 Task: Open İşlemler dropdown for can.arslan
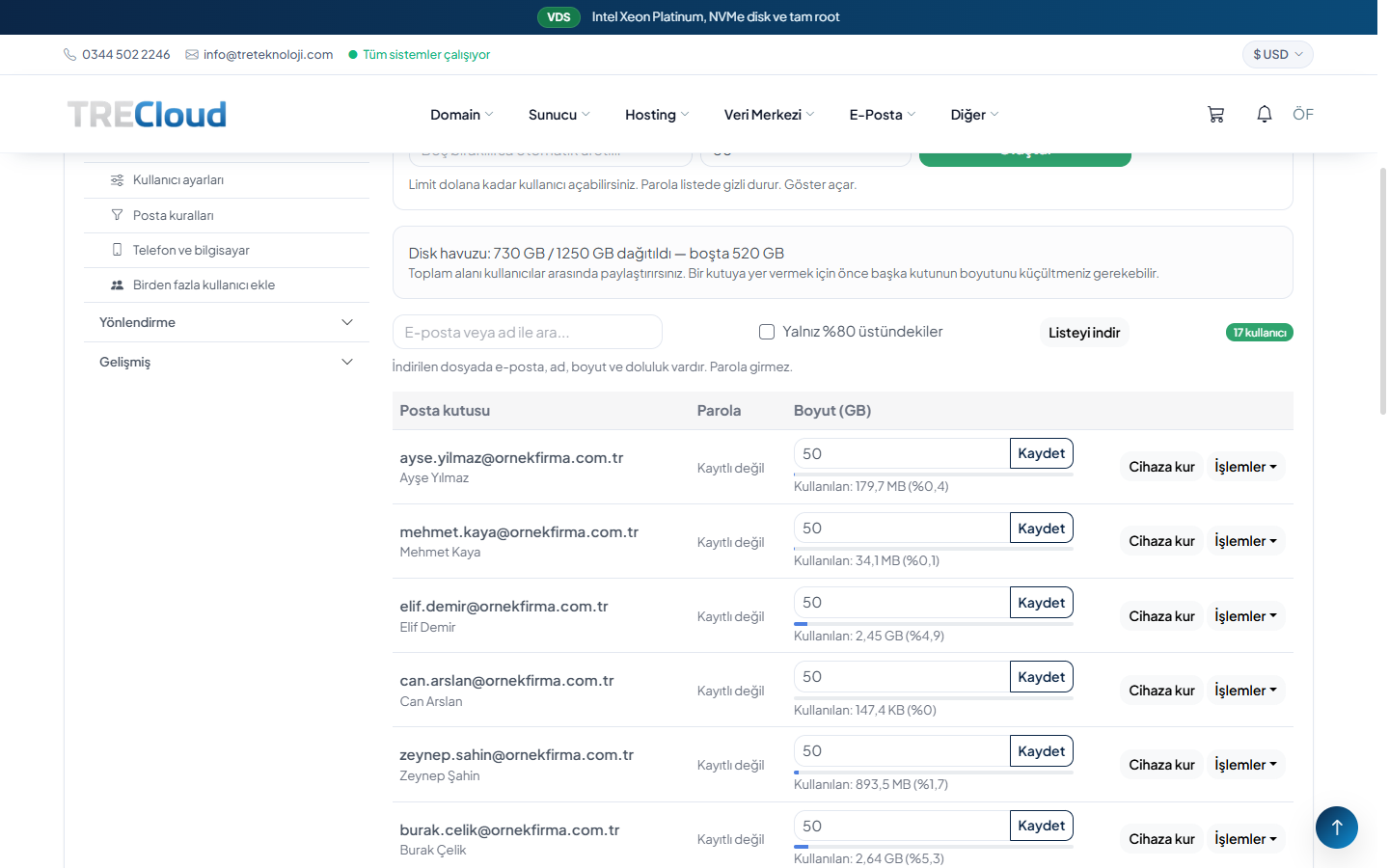coord(1245,691)
